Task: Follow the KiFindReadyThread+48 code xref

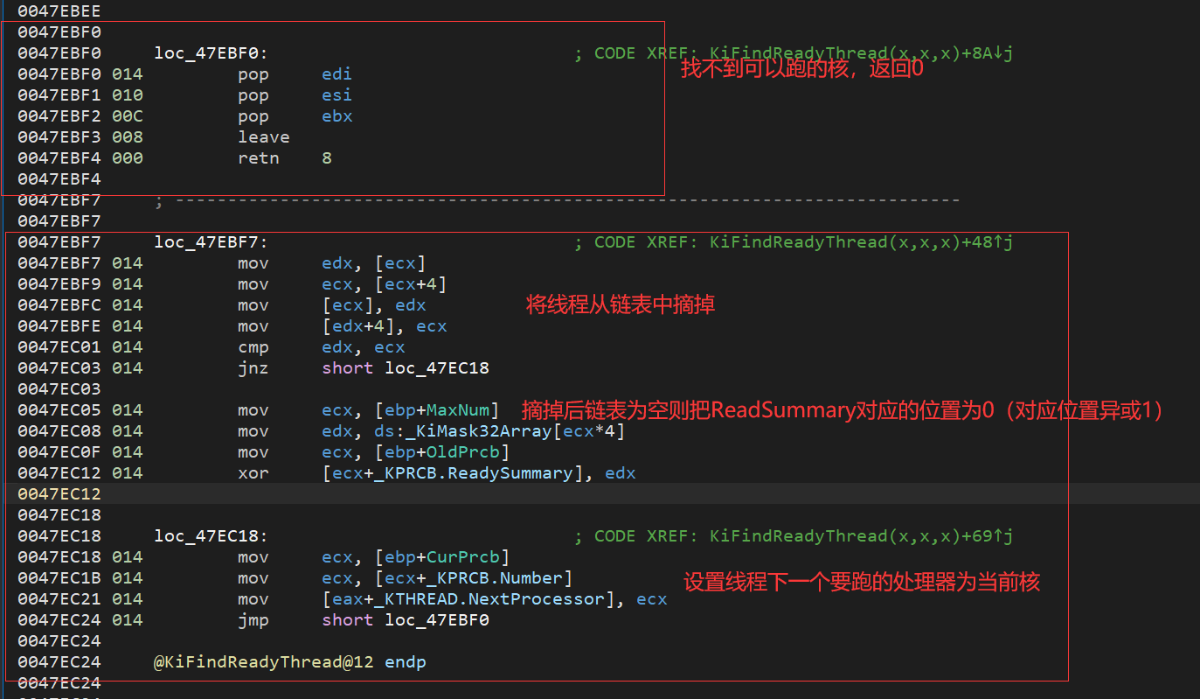Action: [x=862, y=242]
